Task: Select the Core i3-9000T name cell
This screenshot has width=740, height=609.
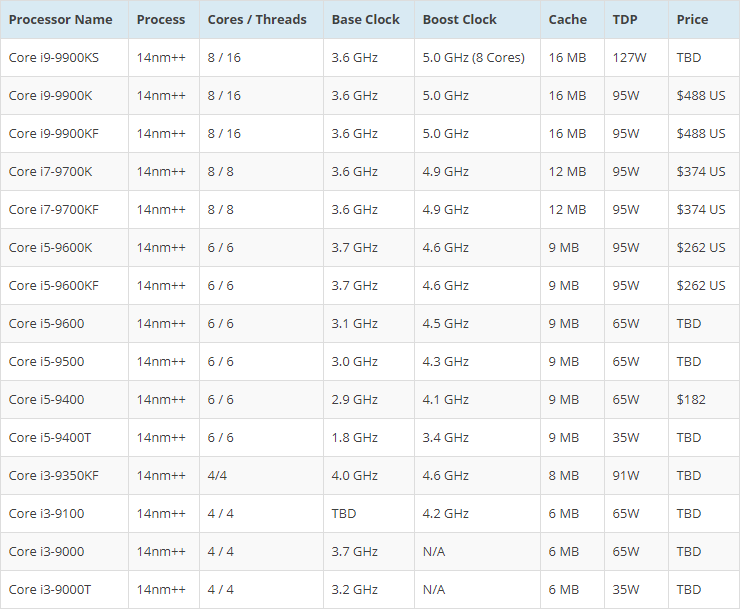Action: 64,590
